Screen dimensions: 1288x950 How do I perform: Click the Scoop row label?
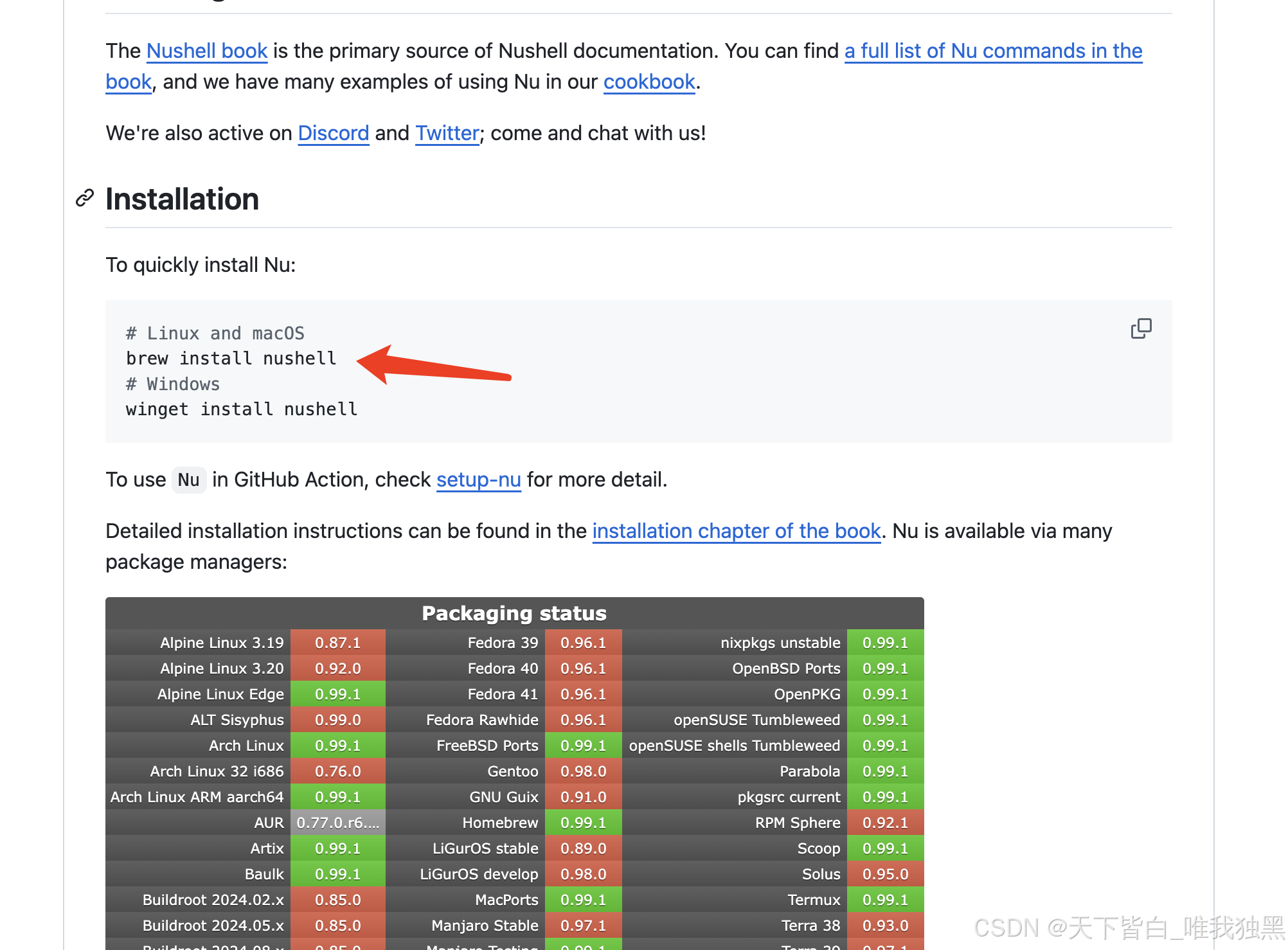pyautogui.click(x=819, y=848)
